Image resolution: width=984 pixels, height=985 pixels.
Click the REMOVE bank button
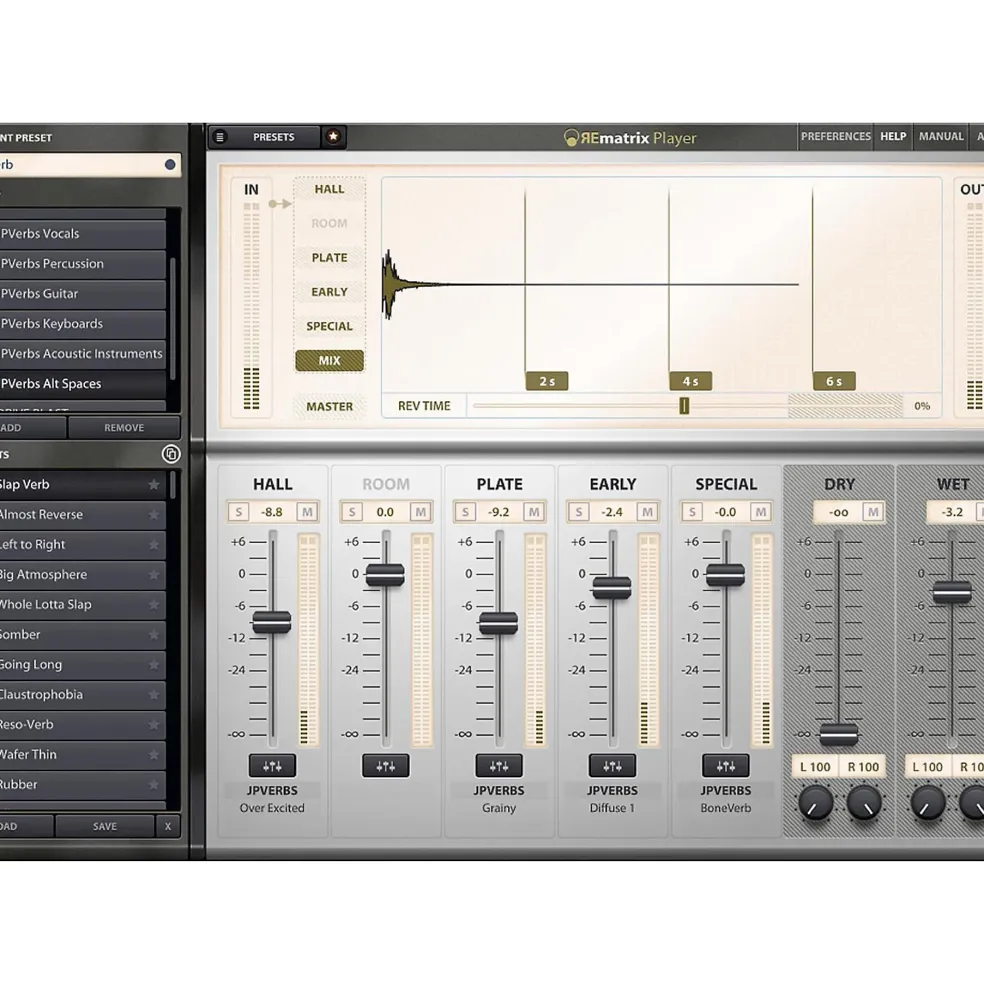click(124, 428)
